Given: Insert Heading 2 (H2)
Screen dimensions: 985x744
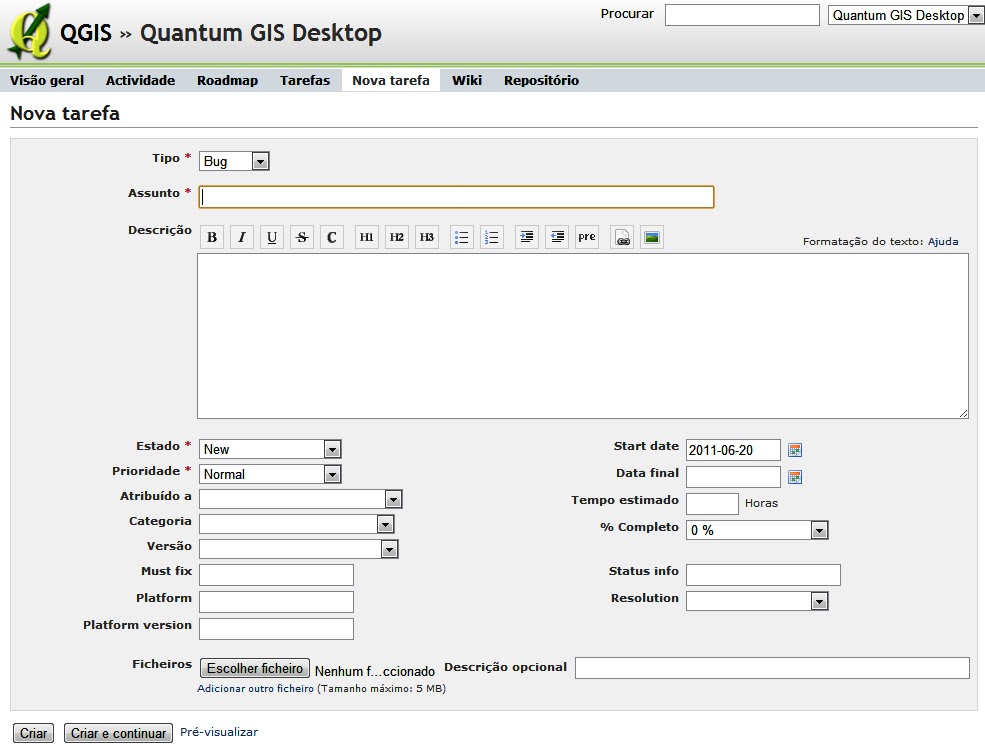Looking at the screenshot, I should (x=396, y=238).
